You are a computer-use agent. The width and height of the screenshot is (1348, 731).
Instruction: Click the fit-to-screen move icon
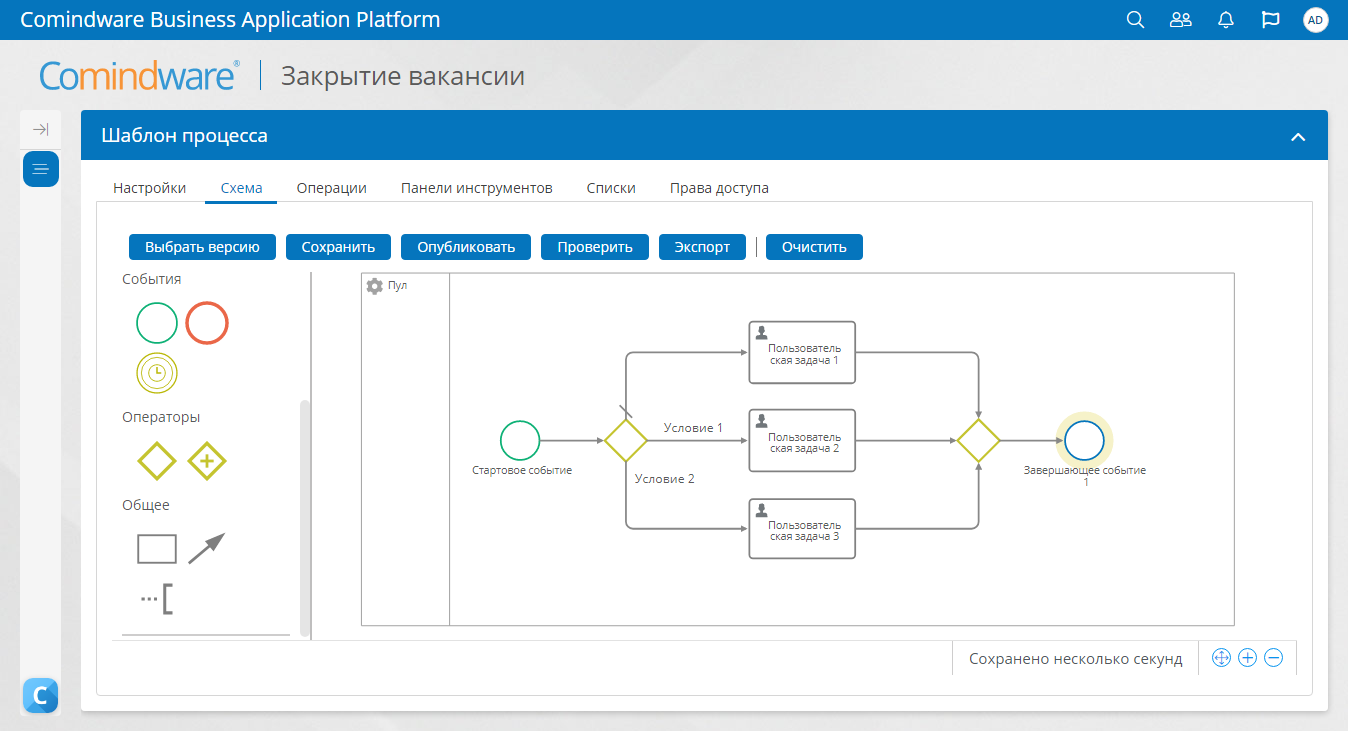coord(1221,658)
